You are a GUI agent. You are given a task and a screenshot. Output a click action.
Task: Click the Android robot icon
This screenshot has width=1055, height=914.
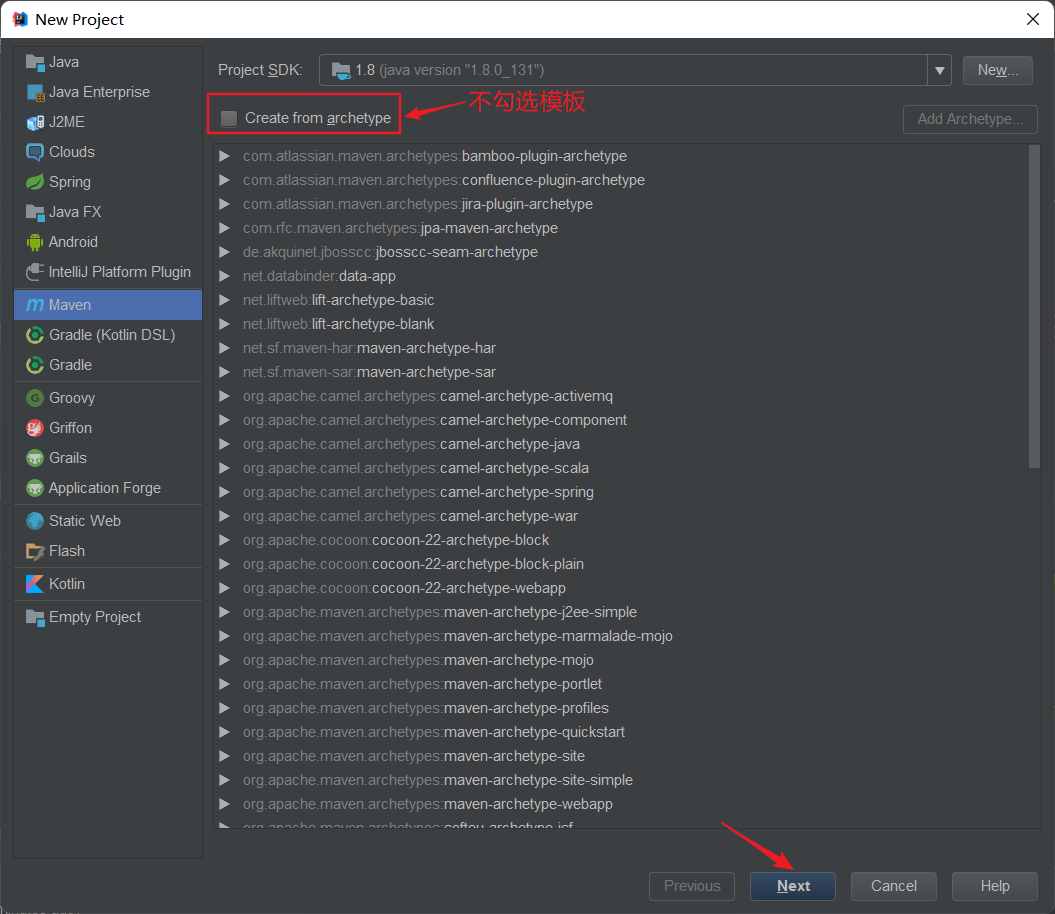click(x=35, y=242)
